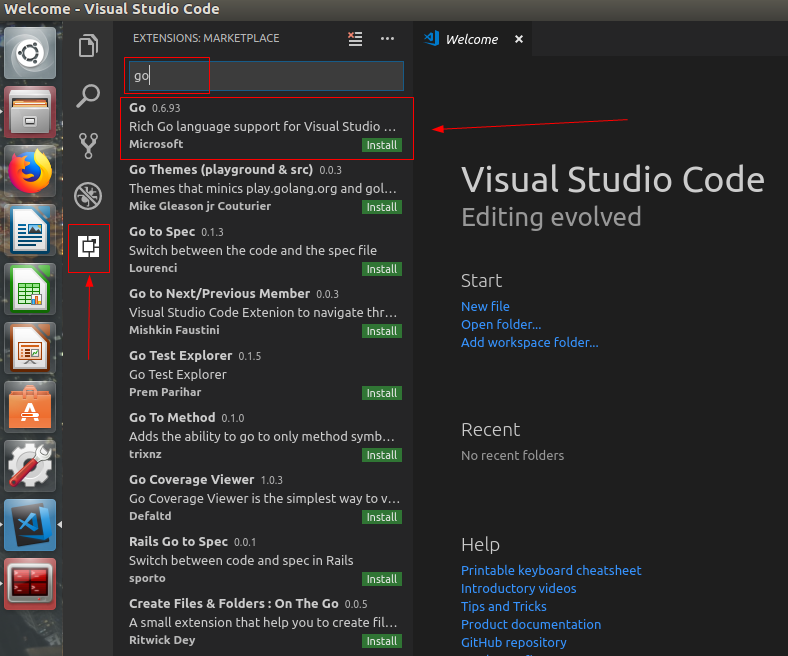Click Add workspace folder link

(x=529, y=342)
